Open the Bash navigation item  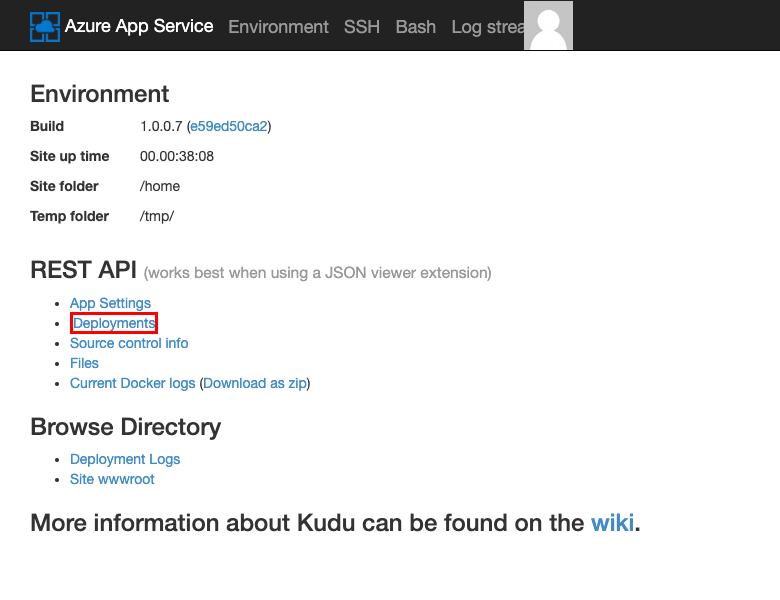[x=416, y=27]
